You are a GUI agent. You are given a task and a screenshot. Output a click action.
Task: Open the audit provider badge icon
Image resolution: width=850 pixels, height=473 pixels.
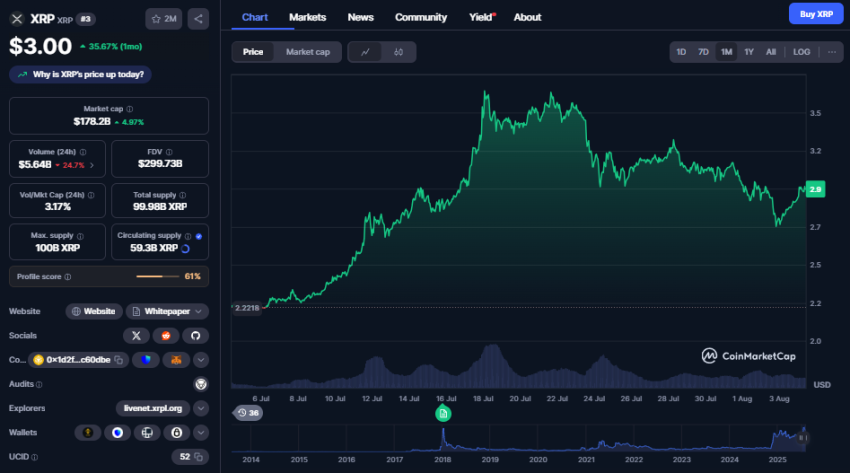tap(201, 384)
